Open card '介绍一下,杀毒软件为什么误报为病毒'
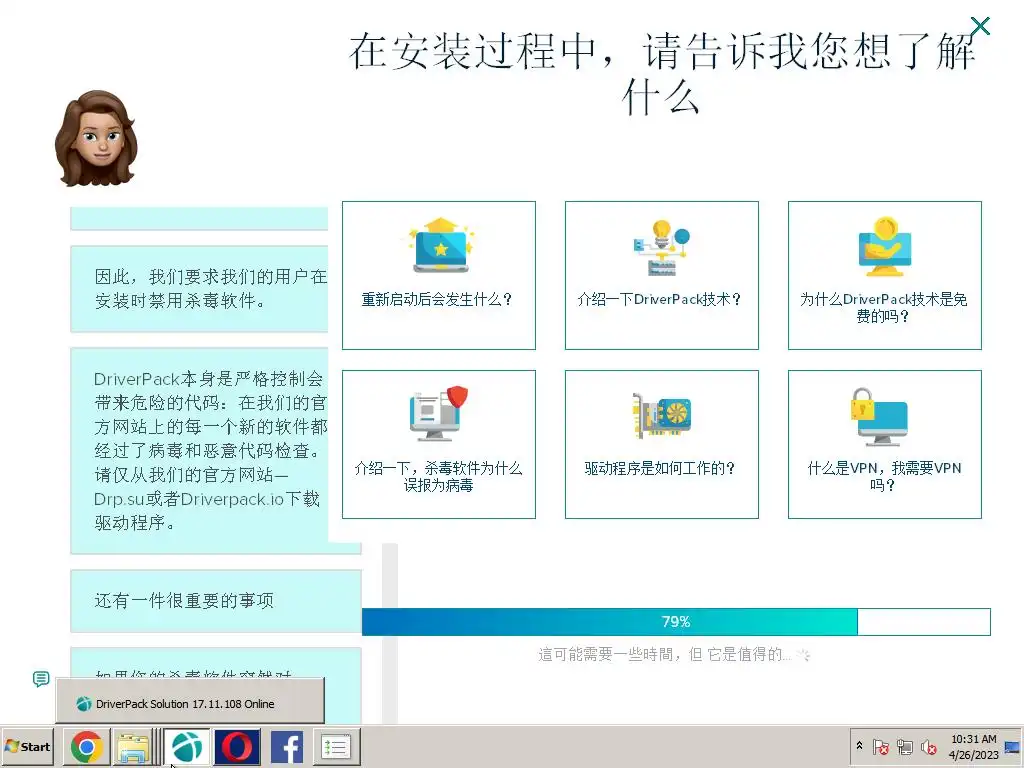The width and height of the screenshot is (1024, 768). point(439,444)
